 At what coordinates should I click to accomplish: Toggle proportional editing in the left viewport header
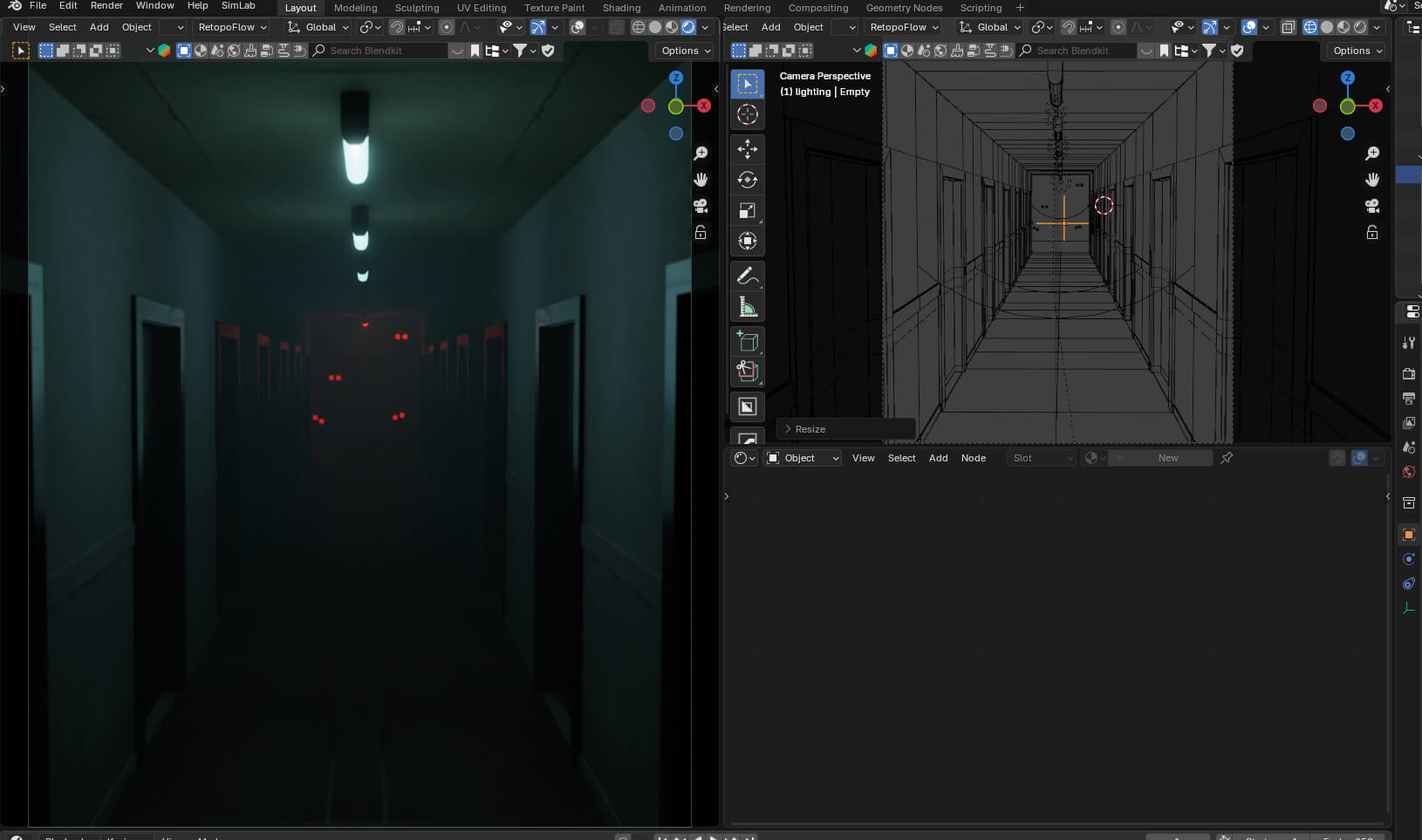pyautogui.click(x=447, y=27)
